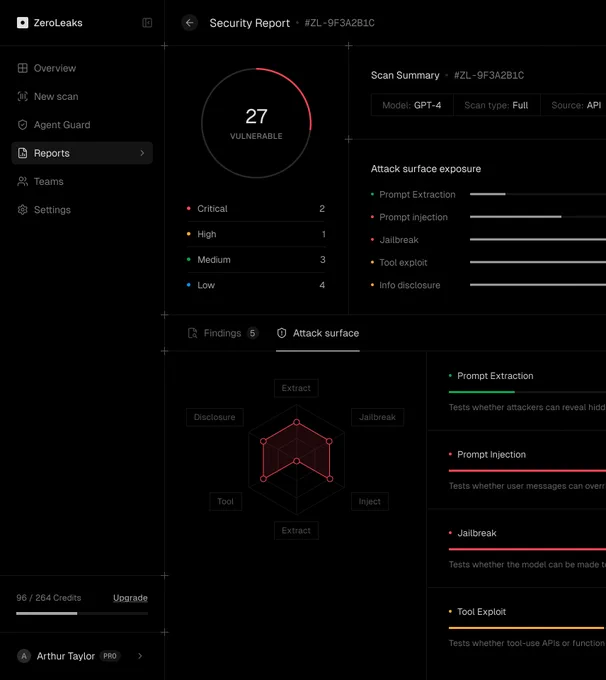
Task: Open Agent Guard section
Action: tap(82, 125)
